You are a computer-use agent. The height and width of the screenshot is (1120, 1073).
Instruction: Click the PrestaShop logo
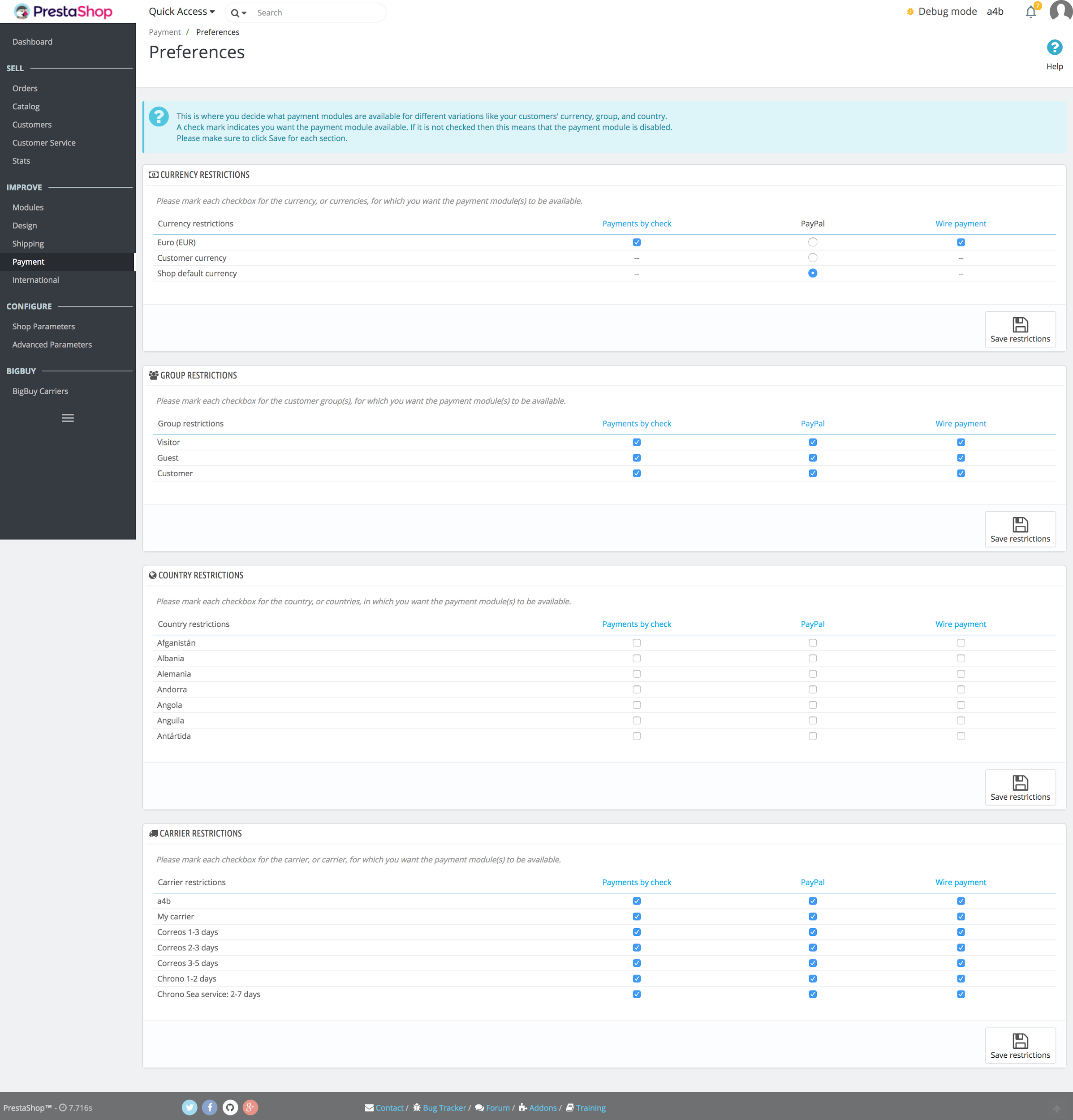(x=64, y=12)
